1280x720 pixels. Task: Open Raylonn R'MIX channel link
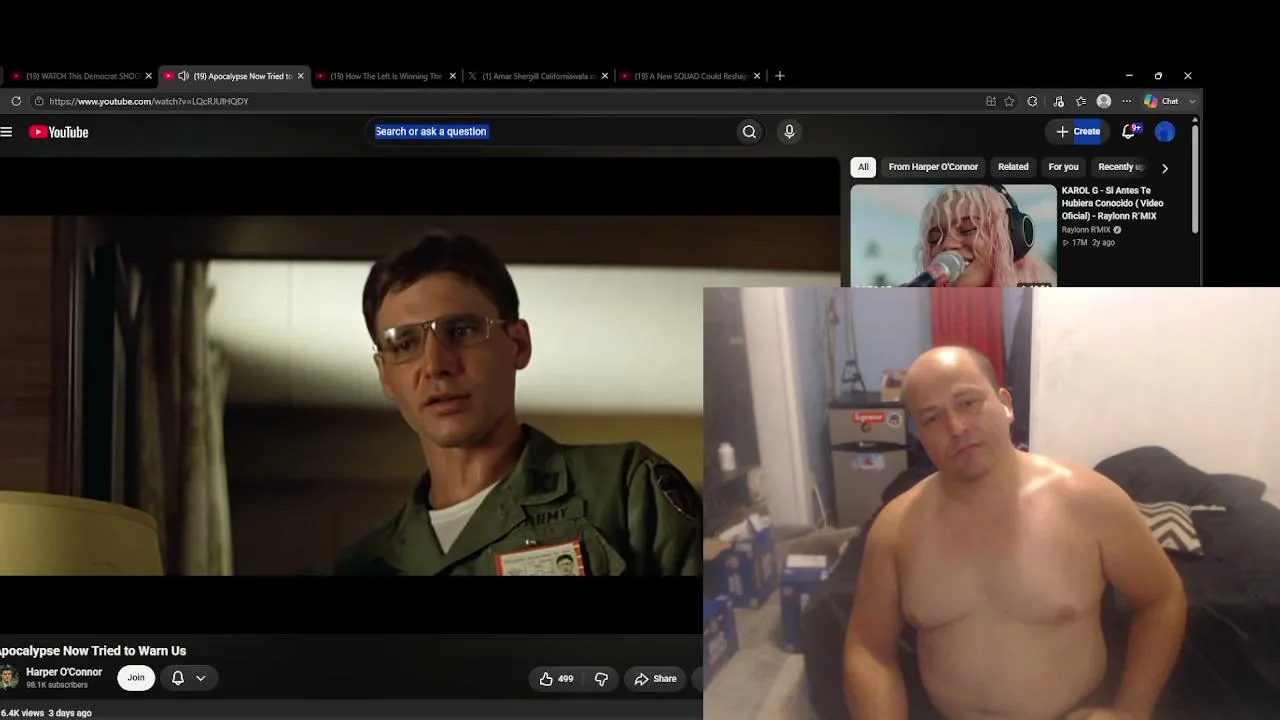(x=1086, y=230)
